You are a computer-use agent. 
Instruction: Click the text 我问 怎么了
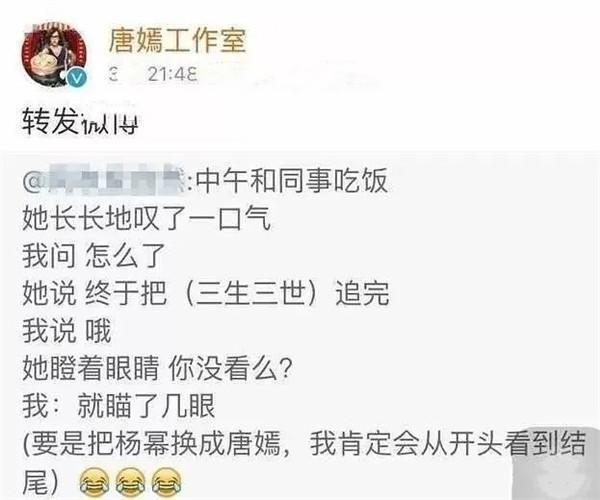point(94,256)
